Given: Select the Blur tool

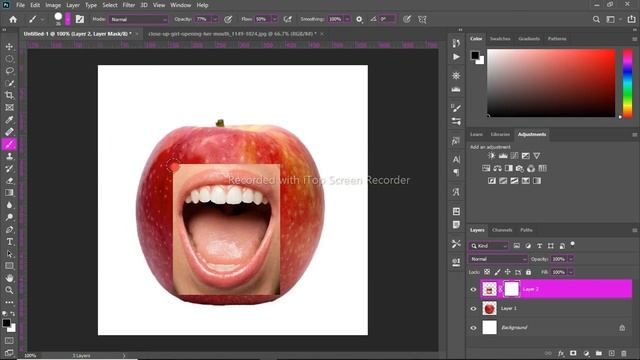Looking at the screenshot, I should click(9, 205).
